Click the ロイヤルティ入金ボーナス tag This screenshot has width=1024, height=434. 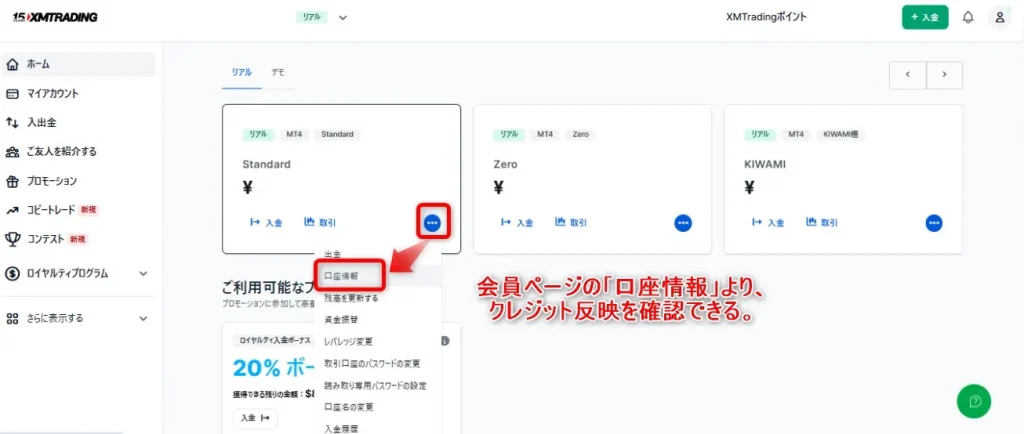coord(272,341)
